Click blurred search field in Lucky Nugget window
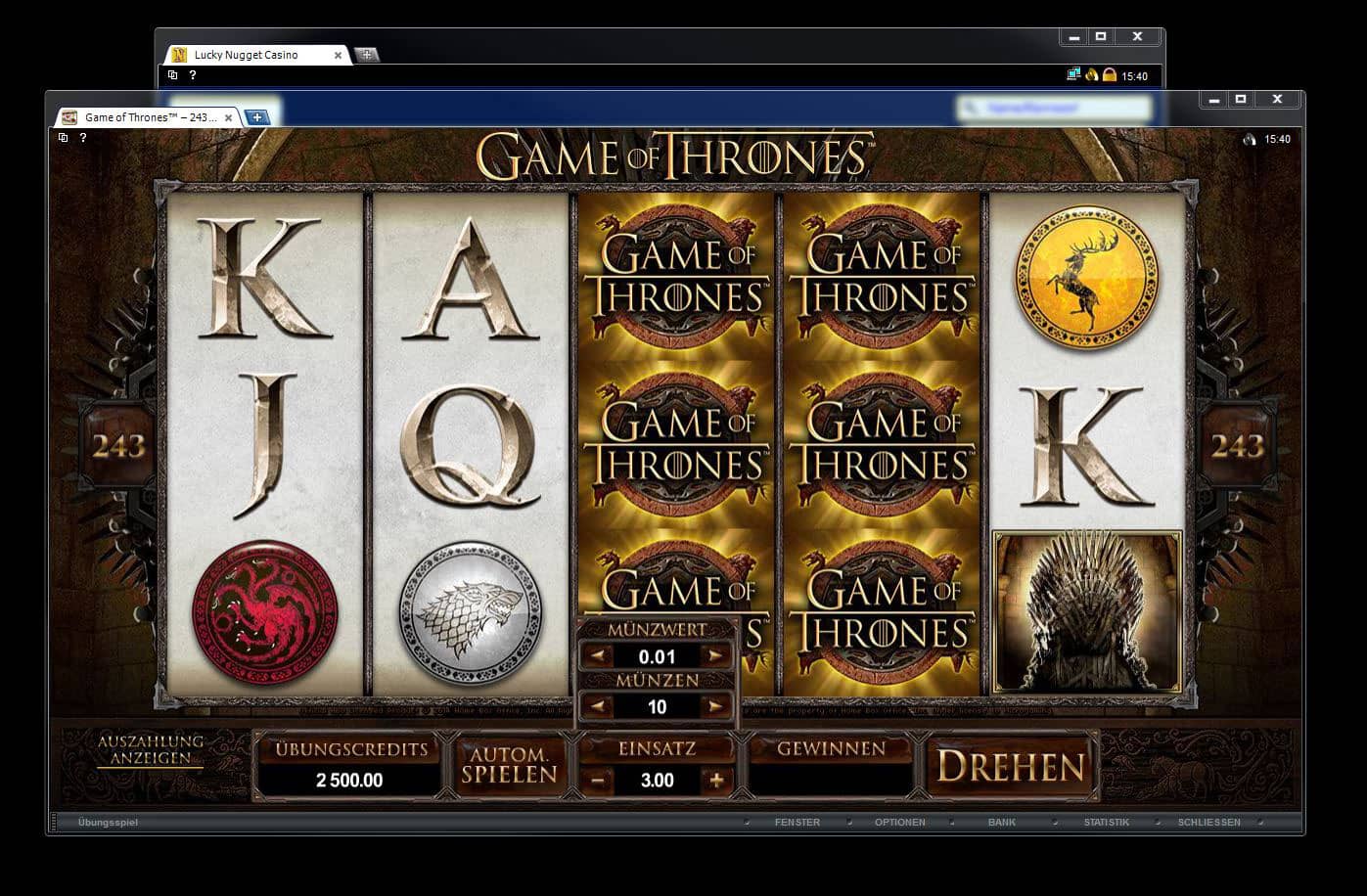This screenshot has width=1367, height=896. (1053, 108)
